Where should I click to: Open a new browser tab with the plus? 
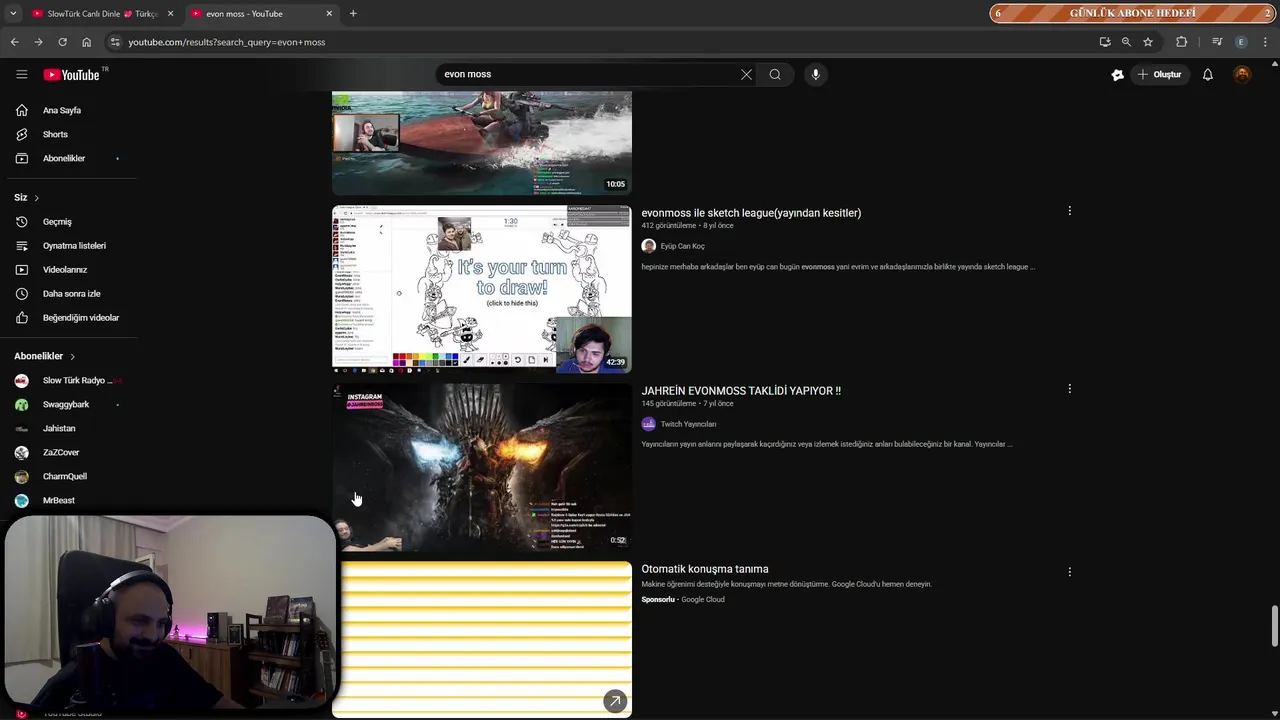353,14
